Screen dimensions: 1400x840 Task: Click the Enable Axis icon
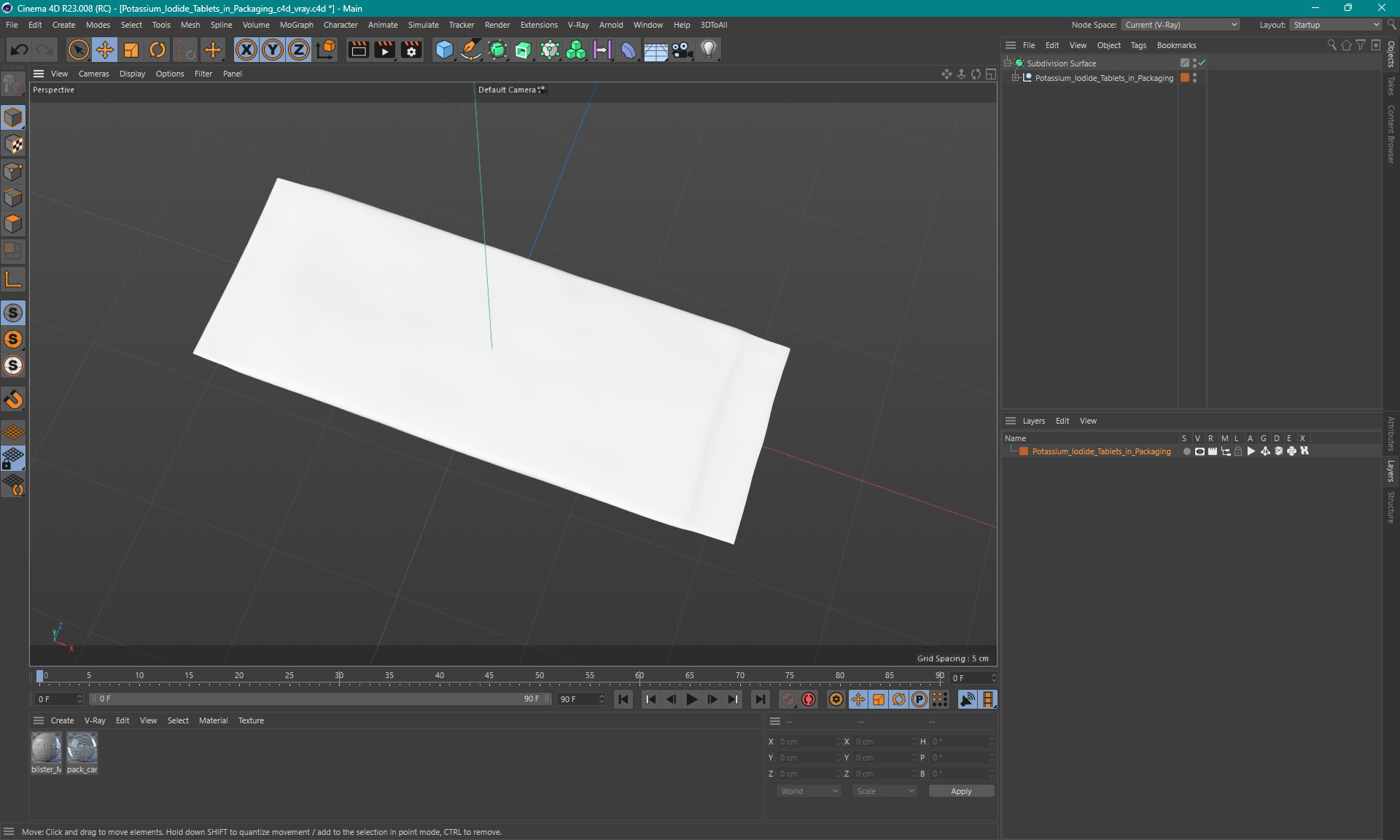[x=13, y=279]
